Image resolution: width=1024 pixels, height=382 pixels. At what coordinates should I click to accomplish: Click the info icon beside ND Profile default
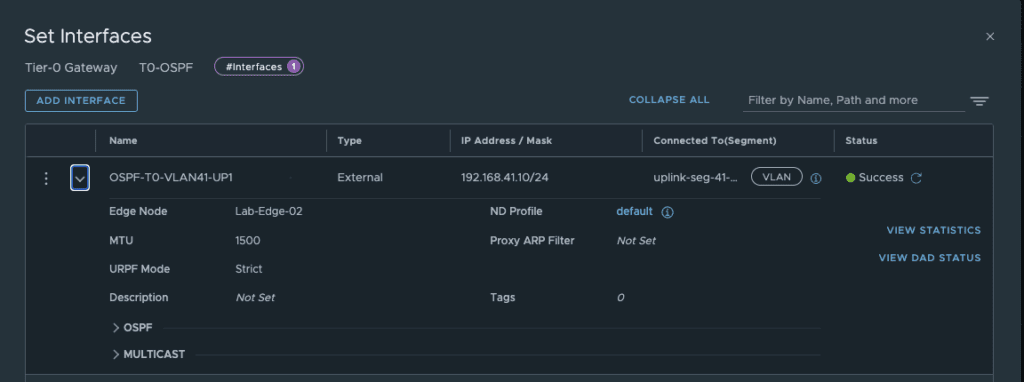click(x=667, y=212)
